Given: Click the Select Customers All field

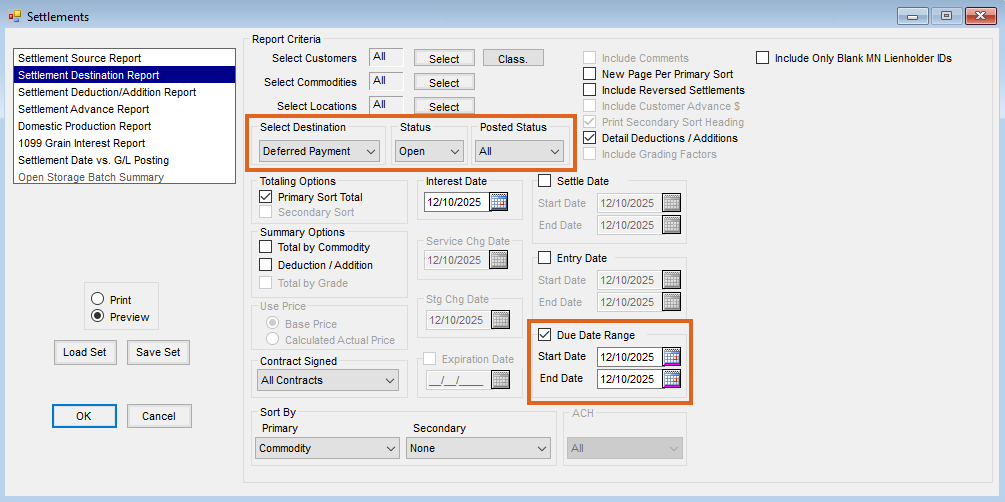Looking at the screenshot, I should tap(386, 58).
